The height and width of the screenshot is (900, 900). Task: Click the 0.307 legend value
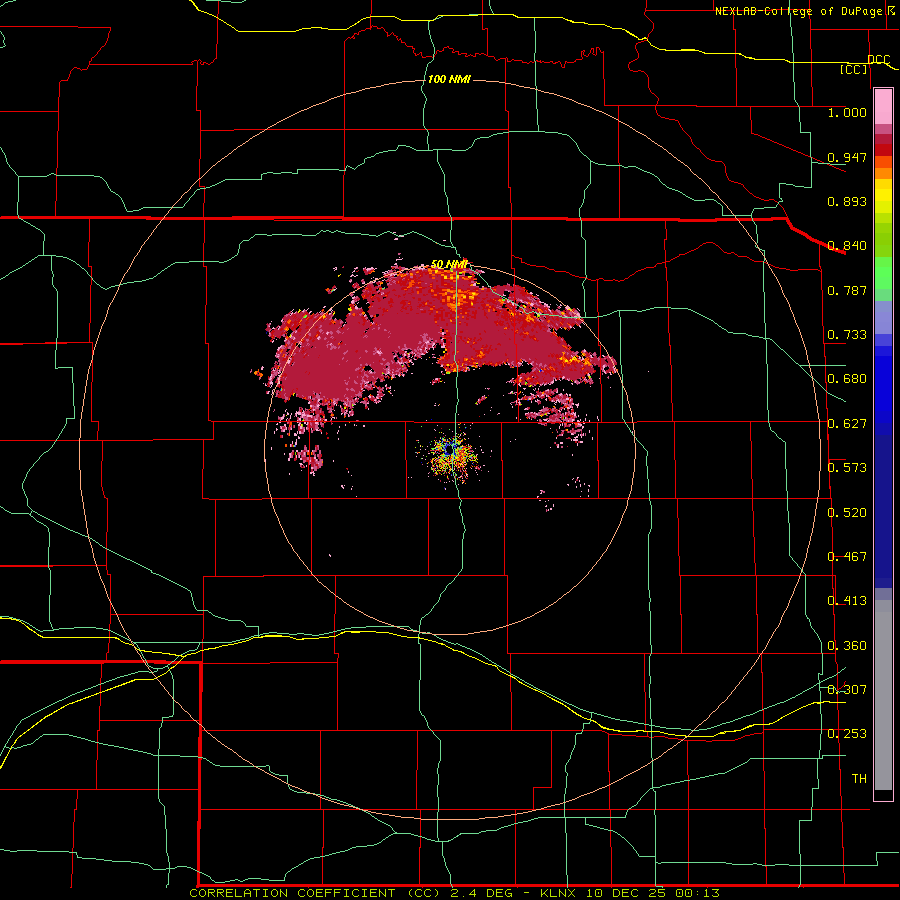tap(847, 690)
